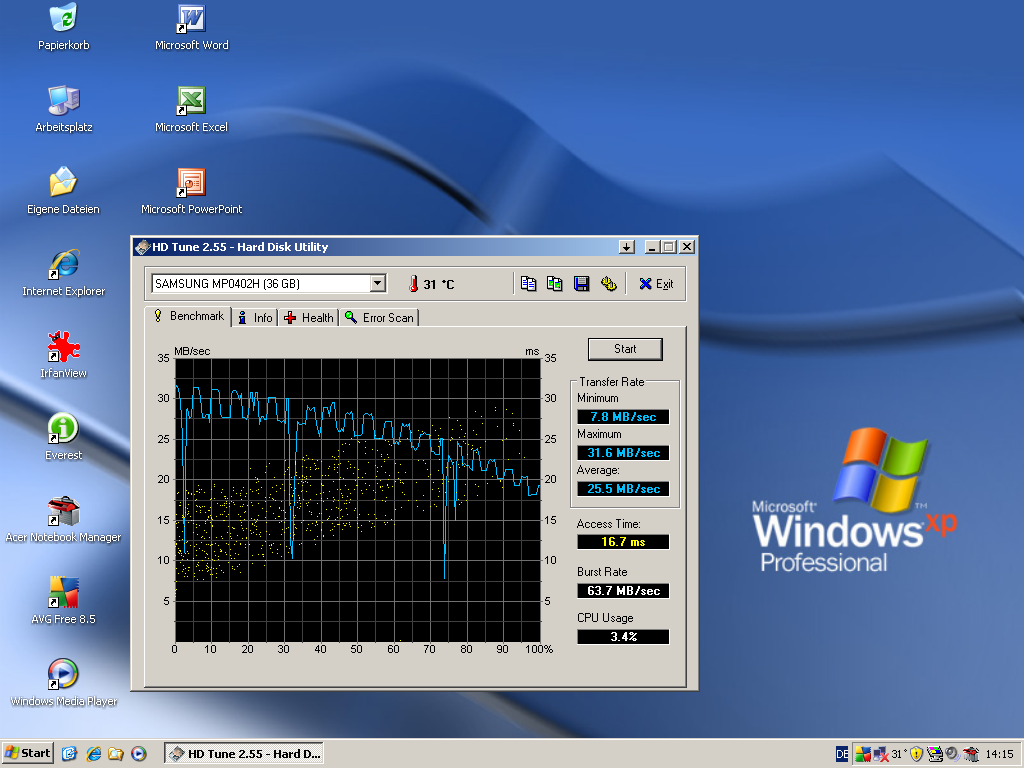Viewport: 1024px width, 768px height.
Task: Open the HD Tune options icon
Action: coord(608,284)
